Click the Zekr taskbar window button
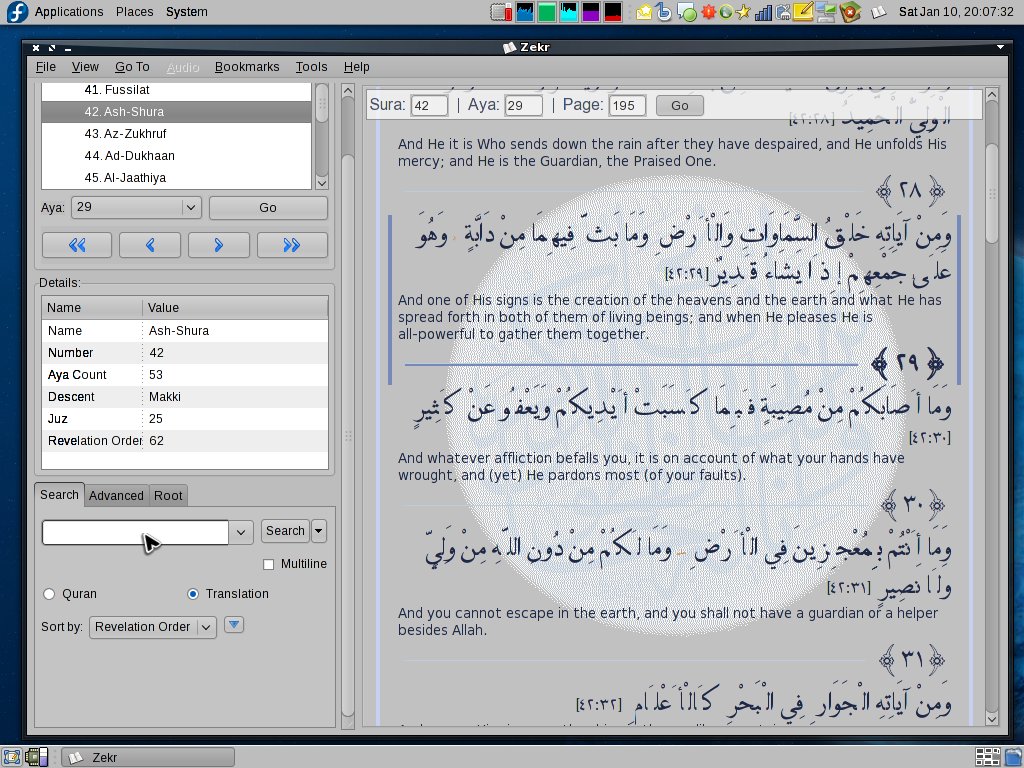The image size is (1024, 768). [148, 758]
